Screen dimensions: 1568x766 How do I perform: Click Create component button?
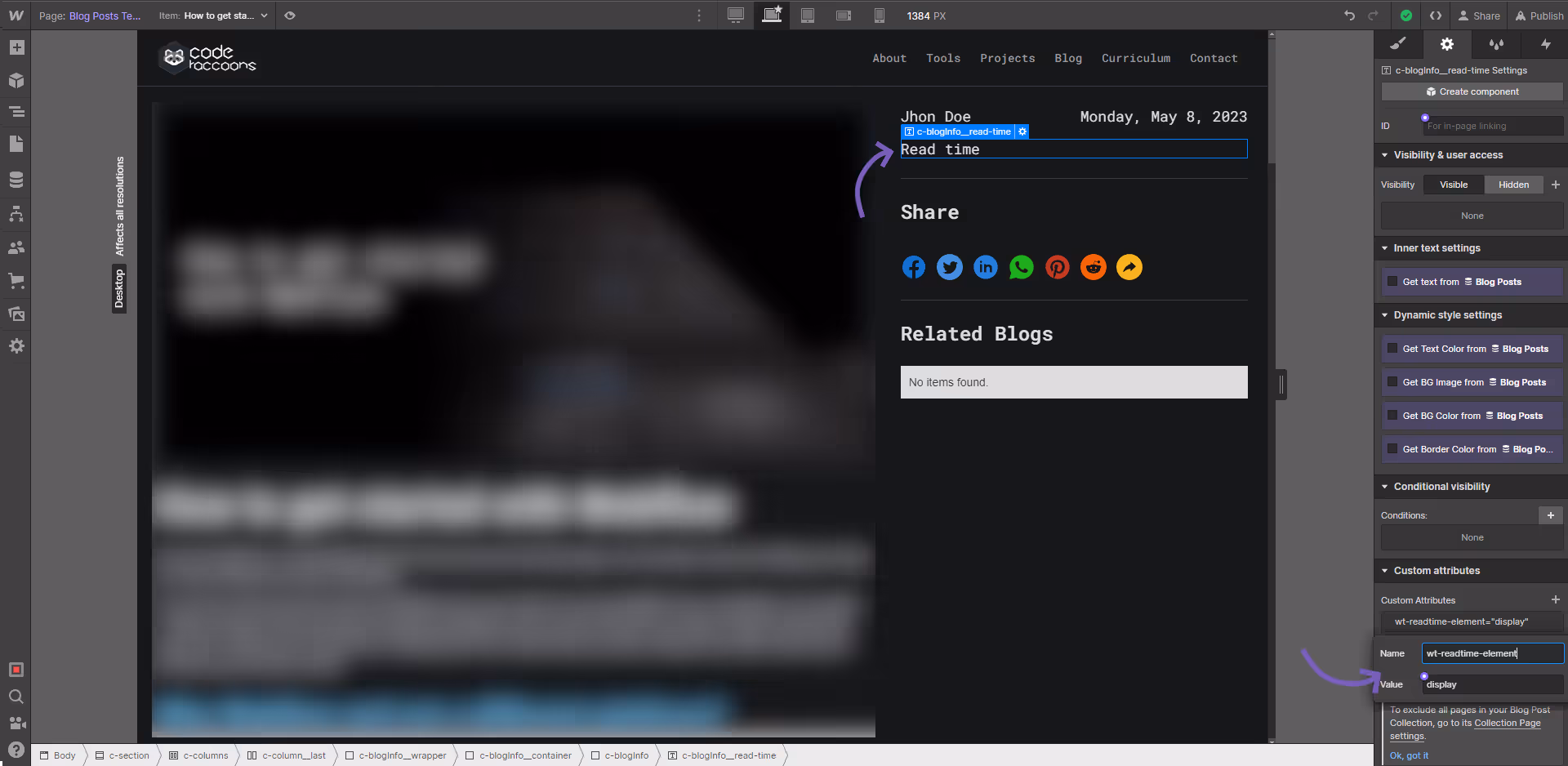click(x=1472, y=91)
